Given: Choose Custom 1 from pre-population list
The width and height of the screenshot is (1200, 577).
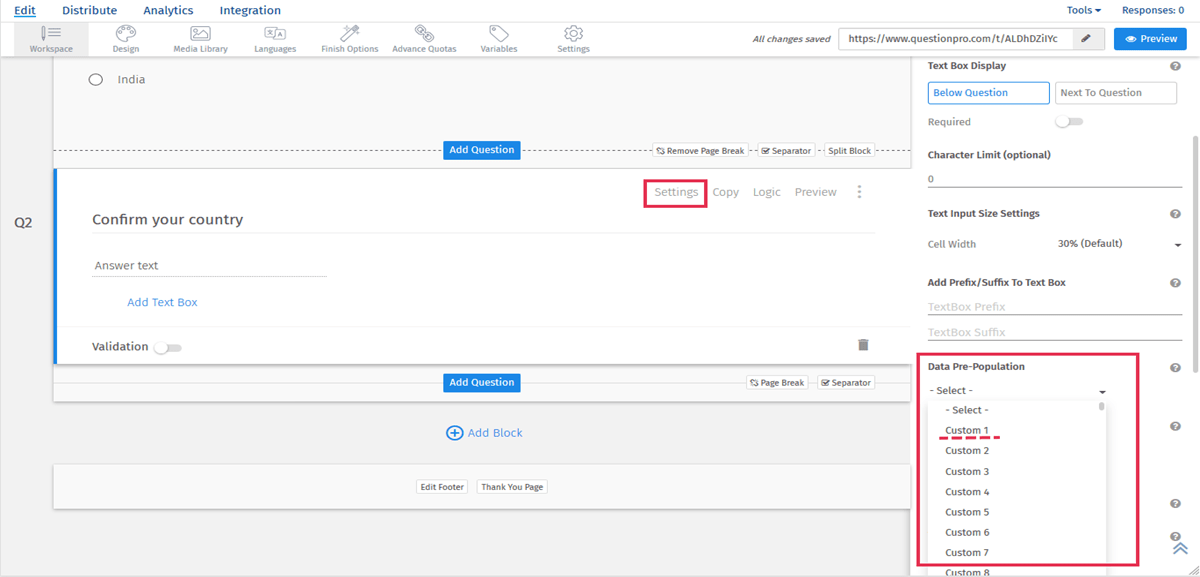Looking at the screenshot, I should [x=967, y=431].
